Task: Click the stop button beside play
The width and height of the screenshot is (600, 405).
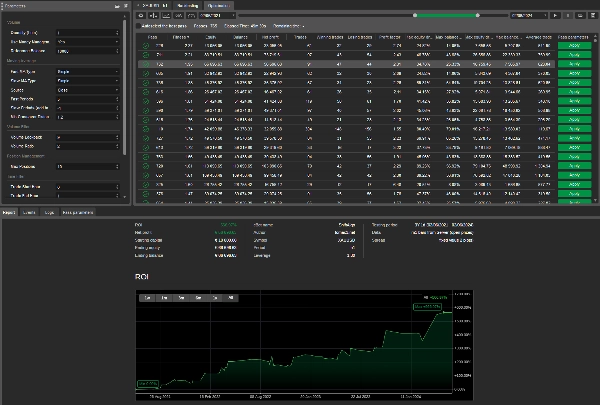Action: 566,16
